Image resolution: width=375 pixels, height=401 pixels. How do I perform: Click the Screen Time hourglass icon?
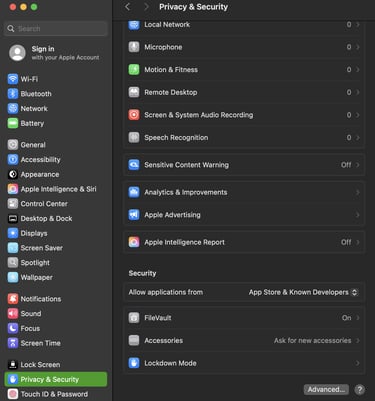point(13,343)
